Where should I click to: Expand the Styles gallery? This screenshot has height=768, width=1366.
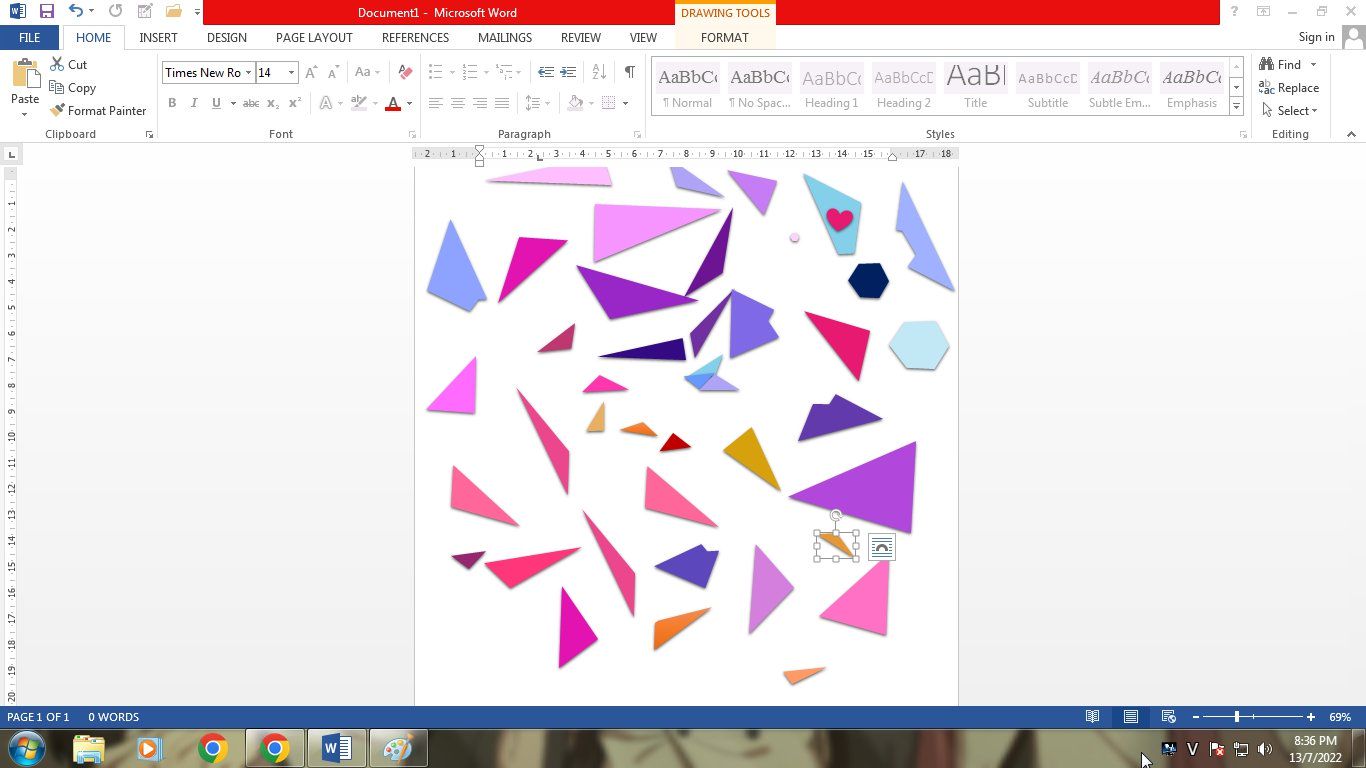coord(1237,107)
